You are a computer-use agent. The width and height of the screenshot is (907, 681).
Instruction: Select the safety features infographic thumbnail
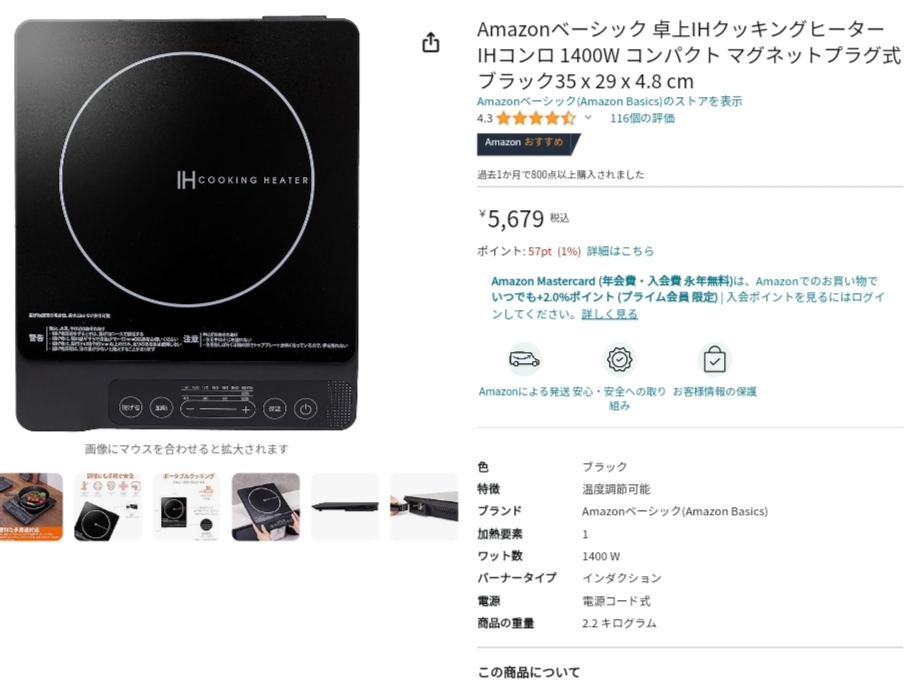(x=108, y=507)
